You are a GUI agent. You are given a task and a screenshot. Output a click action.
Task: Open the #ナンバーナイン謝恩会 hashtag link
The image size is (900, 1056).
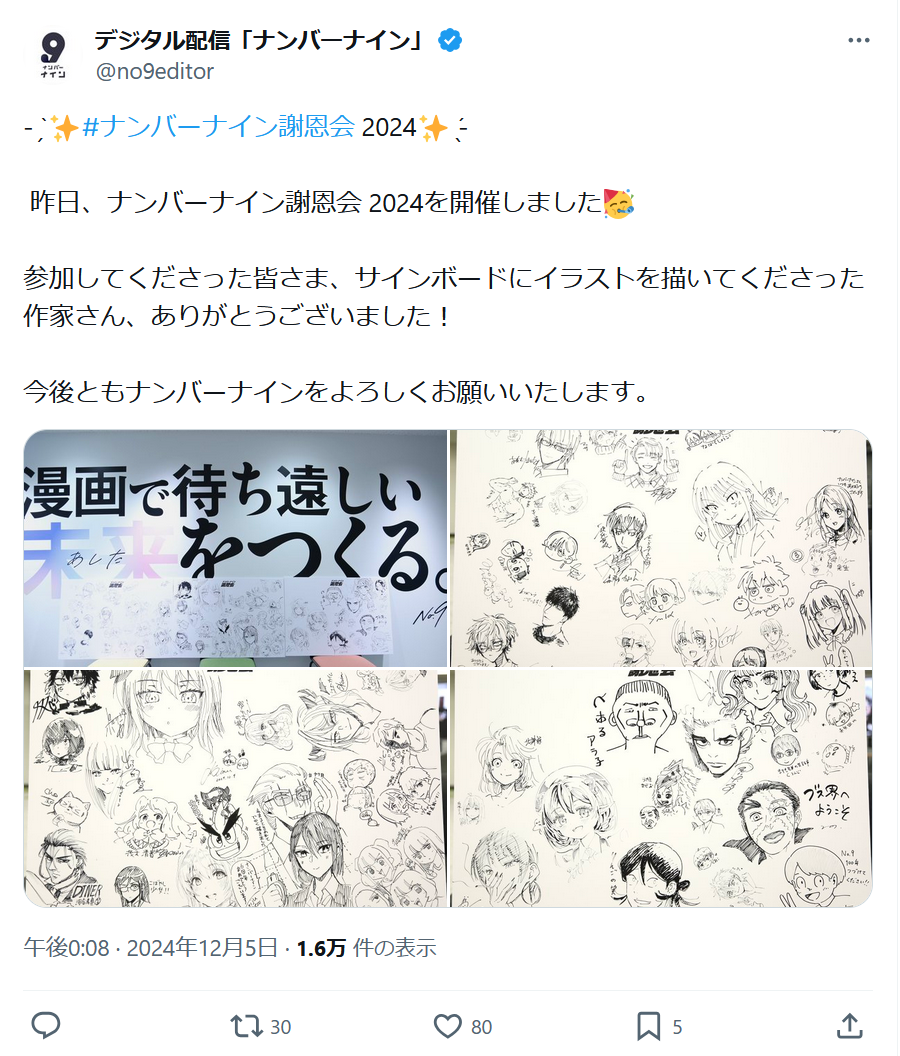click(218, 127)
